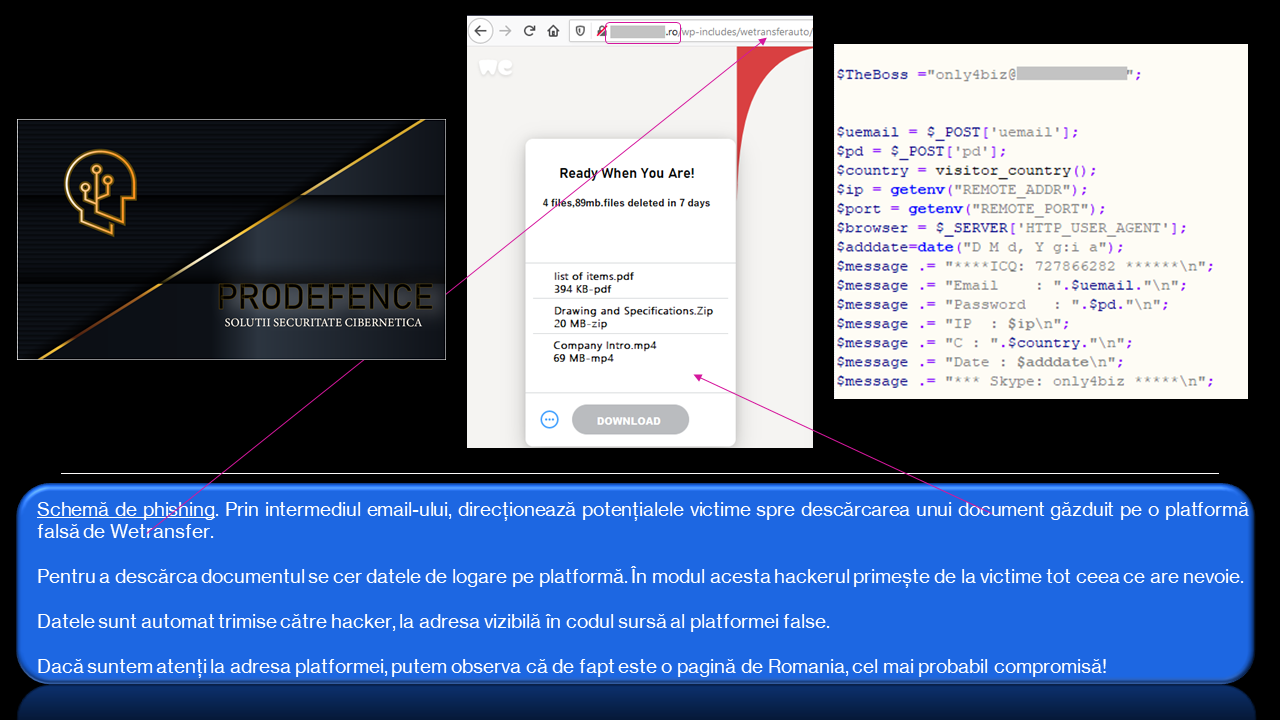Click the grey DOWNLOAD button

click(x=630, y=420)
